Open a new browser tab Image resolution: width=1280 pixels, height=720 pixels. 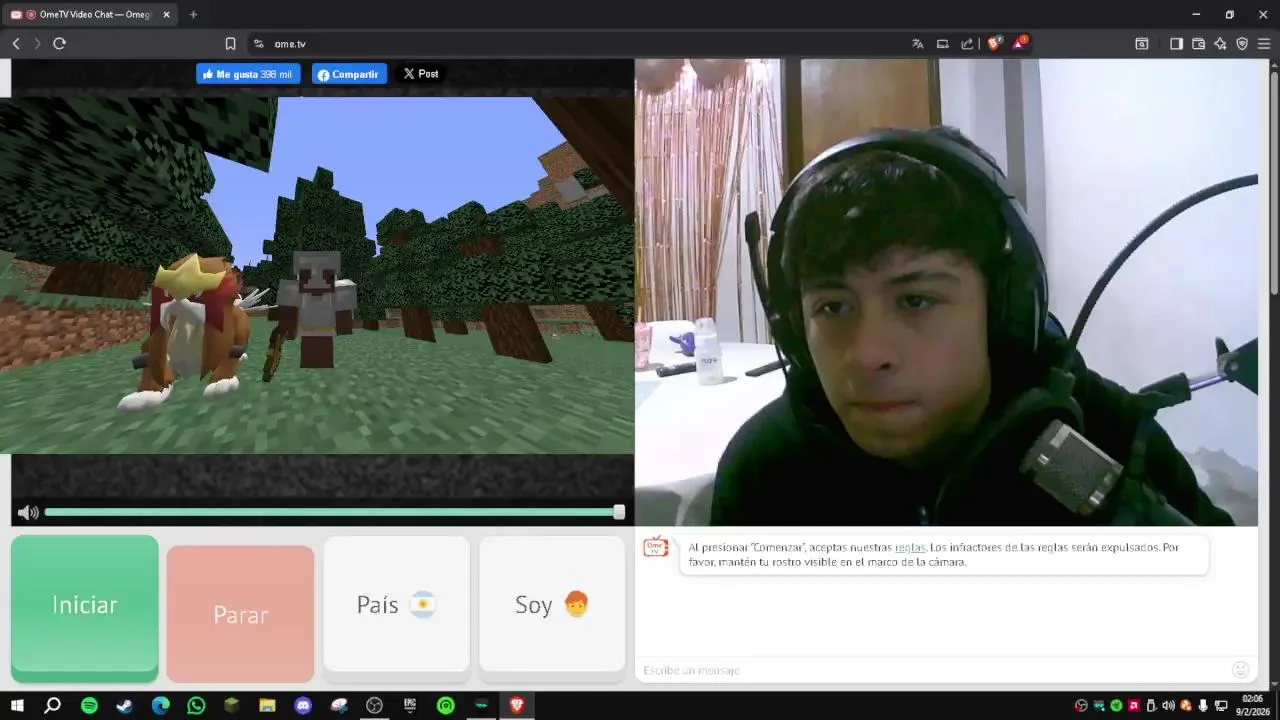(x=193, y=15)
